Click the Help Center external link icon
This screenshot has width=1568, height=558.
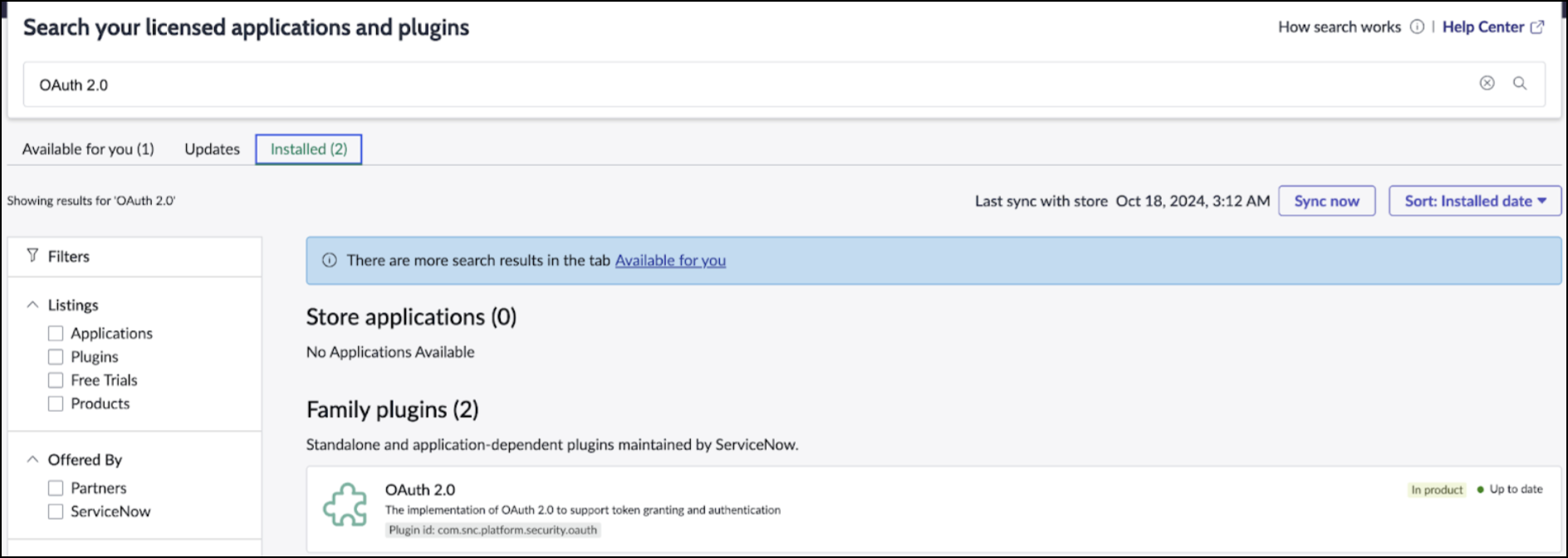coord(1537,27)
